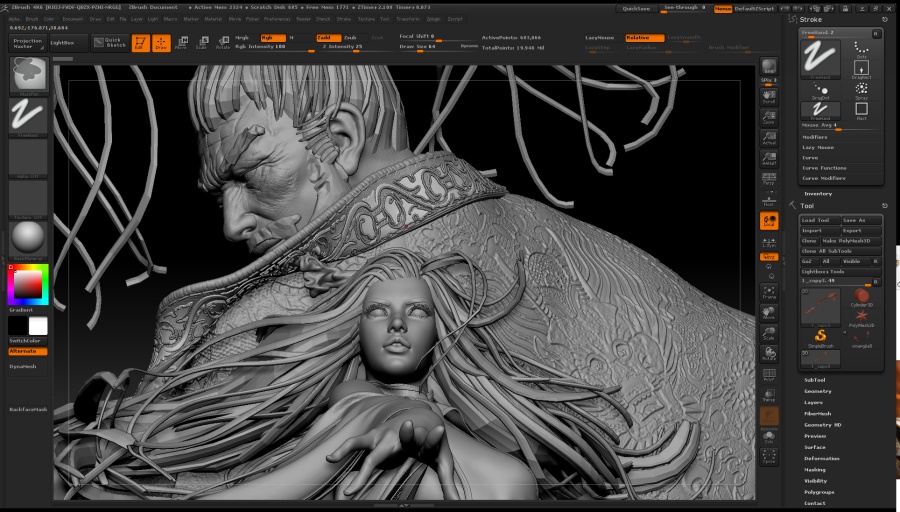Open the Freehand stroke selector on left shelf

pyautogui.click(x=28, y=117)
